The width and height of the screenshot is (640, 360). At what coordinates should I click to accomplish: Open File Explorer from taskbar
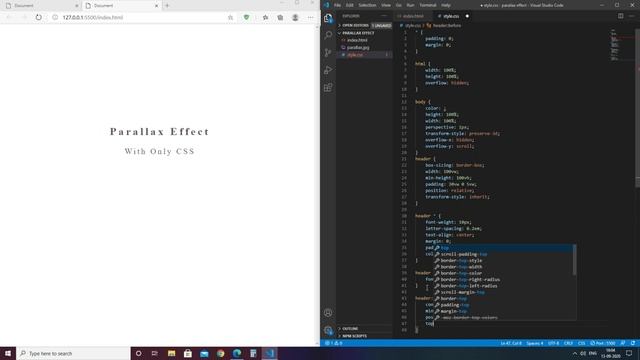[x=171, y=353]
